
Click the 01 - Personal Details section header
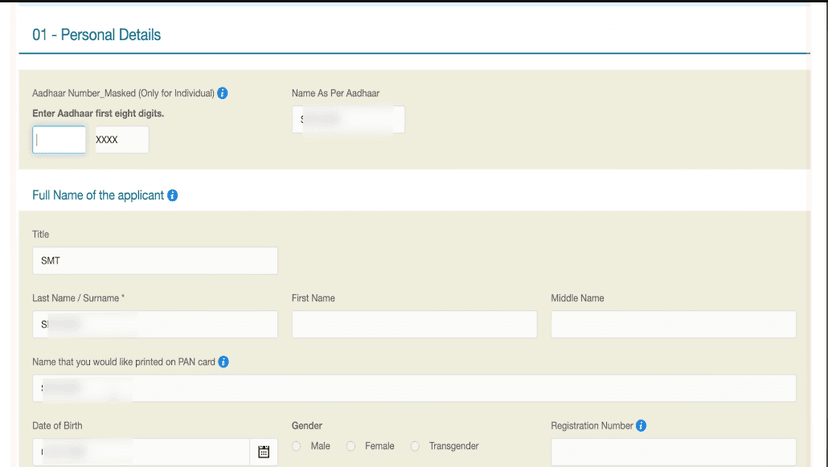point(96,35)
